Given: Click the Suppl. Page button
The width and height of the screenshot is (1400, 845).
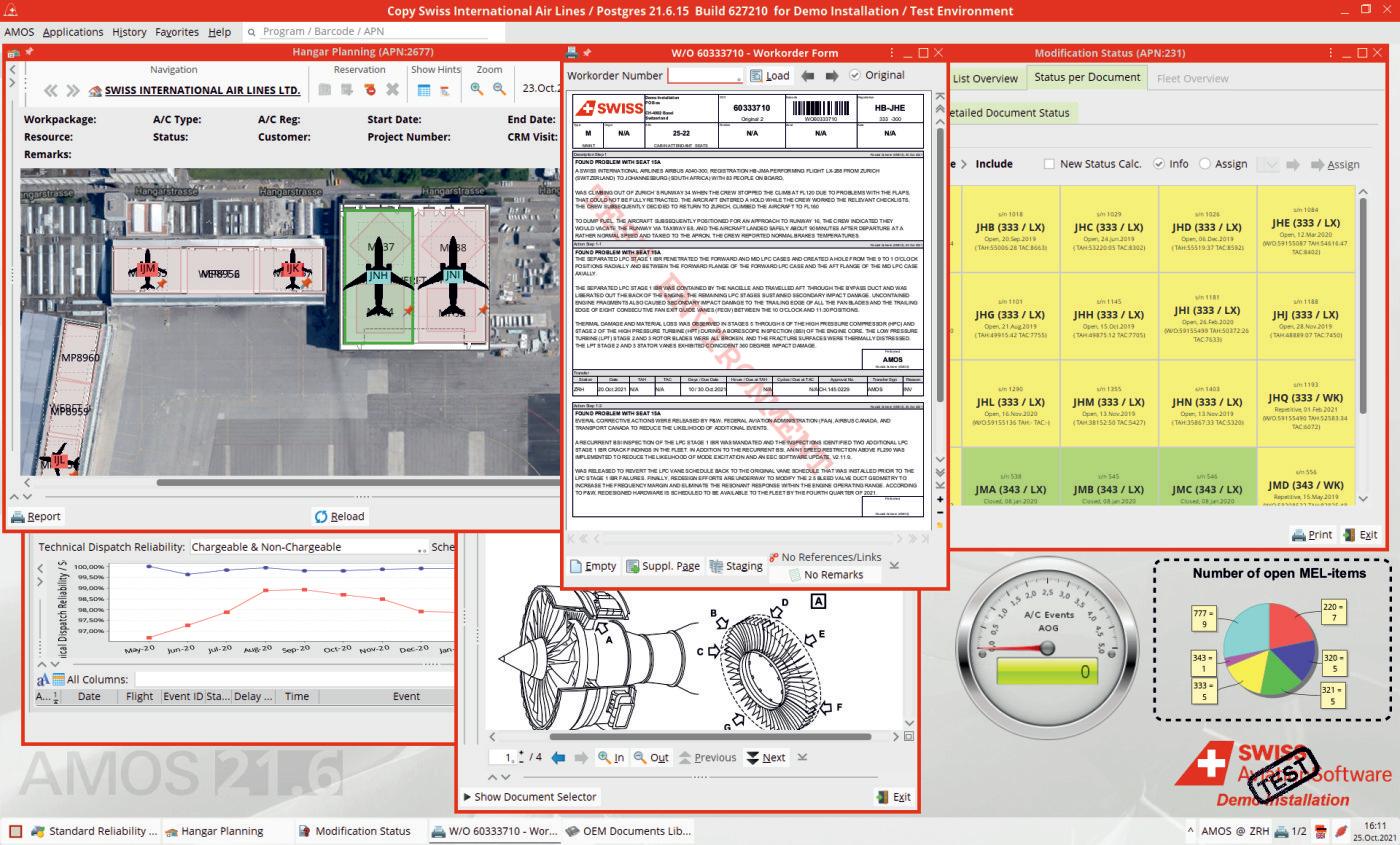Looking at the screenshot, I should (x=663, y=566).
